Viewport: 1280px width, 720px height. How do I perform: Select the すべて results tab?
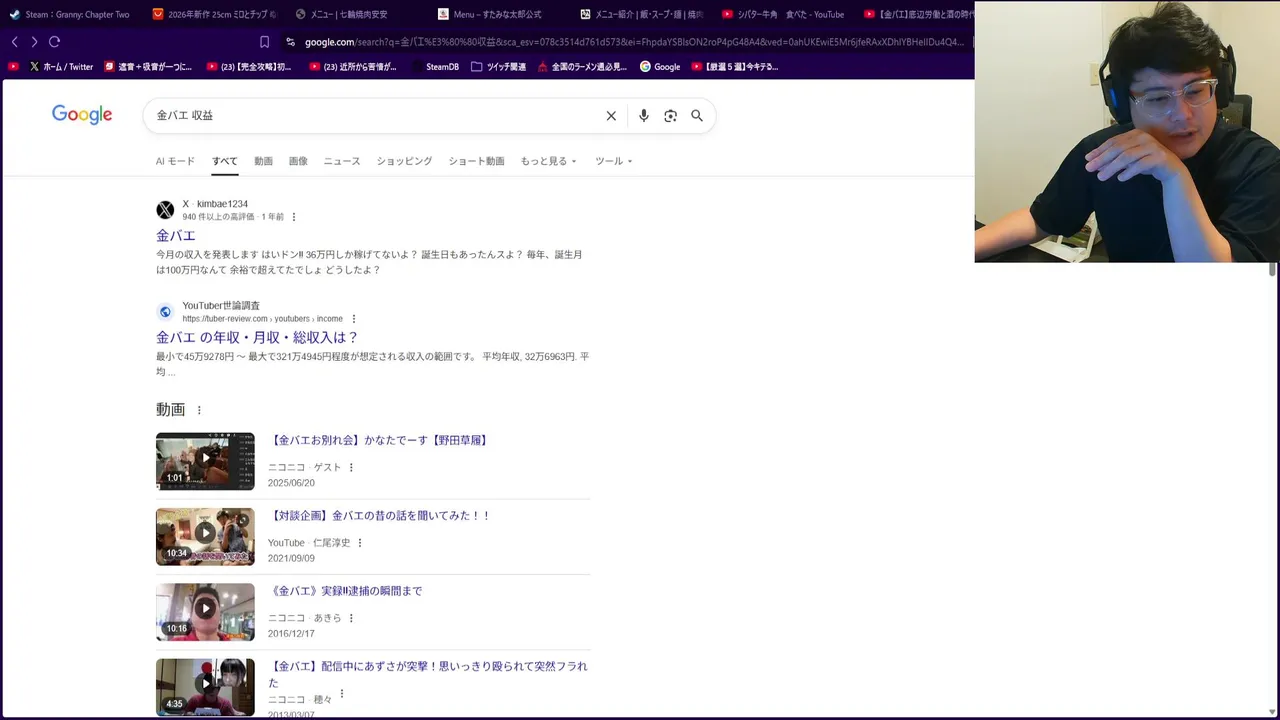click(225, 161)
